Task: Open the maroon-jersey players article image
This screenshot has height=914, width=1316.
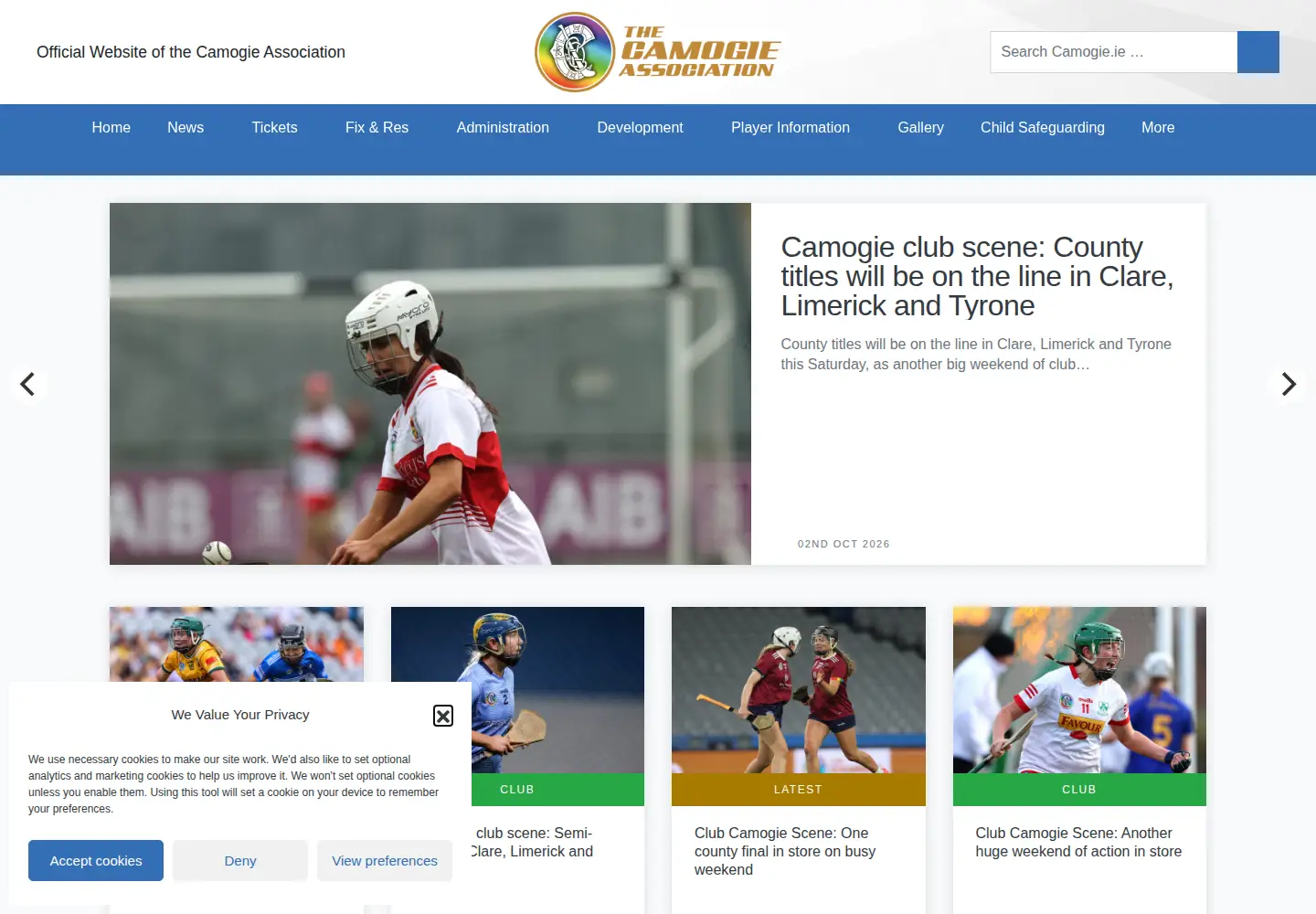Action: click(x=799, y=690)
